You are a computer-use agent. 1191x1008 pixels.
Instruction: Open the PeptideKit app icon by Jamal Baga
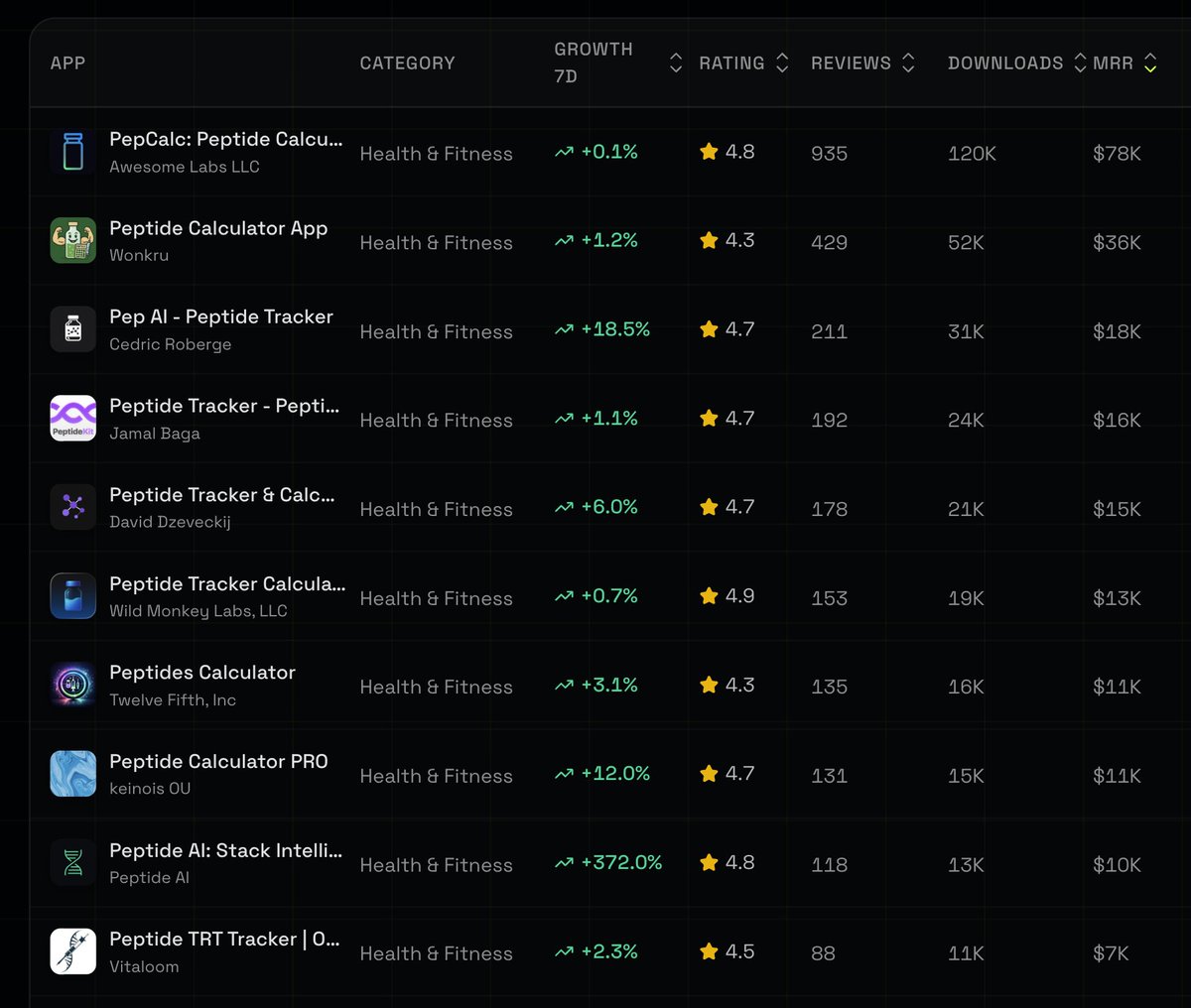73,419
